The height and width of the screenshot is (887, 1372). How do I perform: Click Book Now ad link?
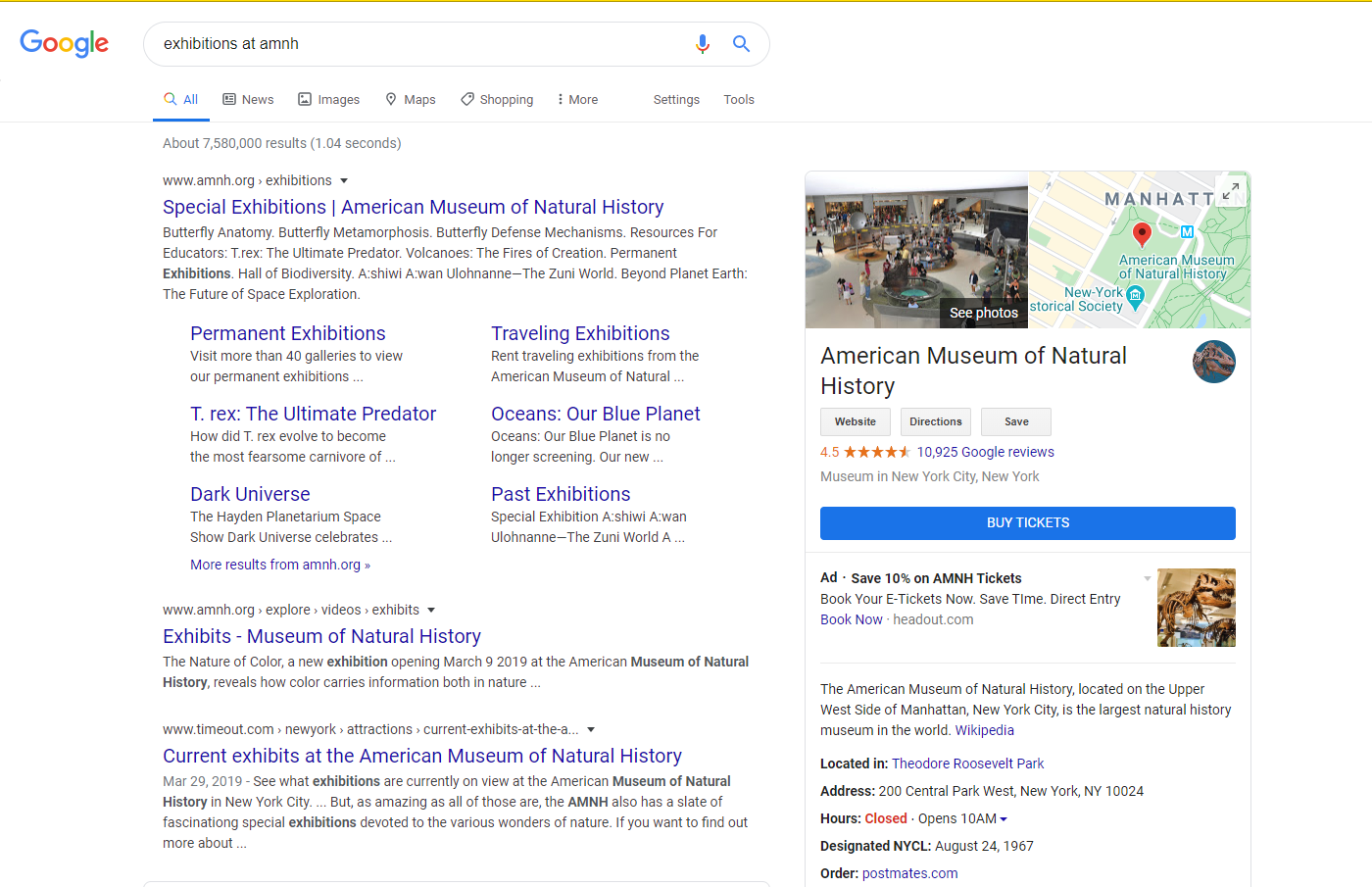coord(852,619)
